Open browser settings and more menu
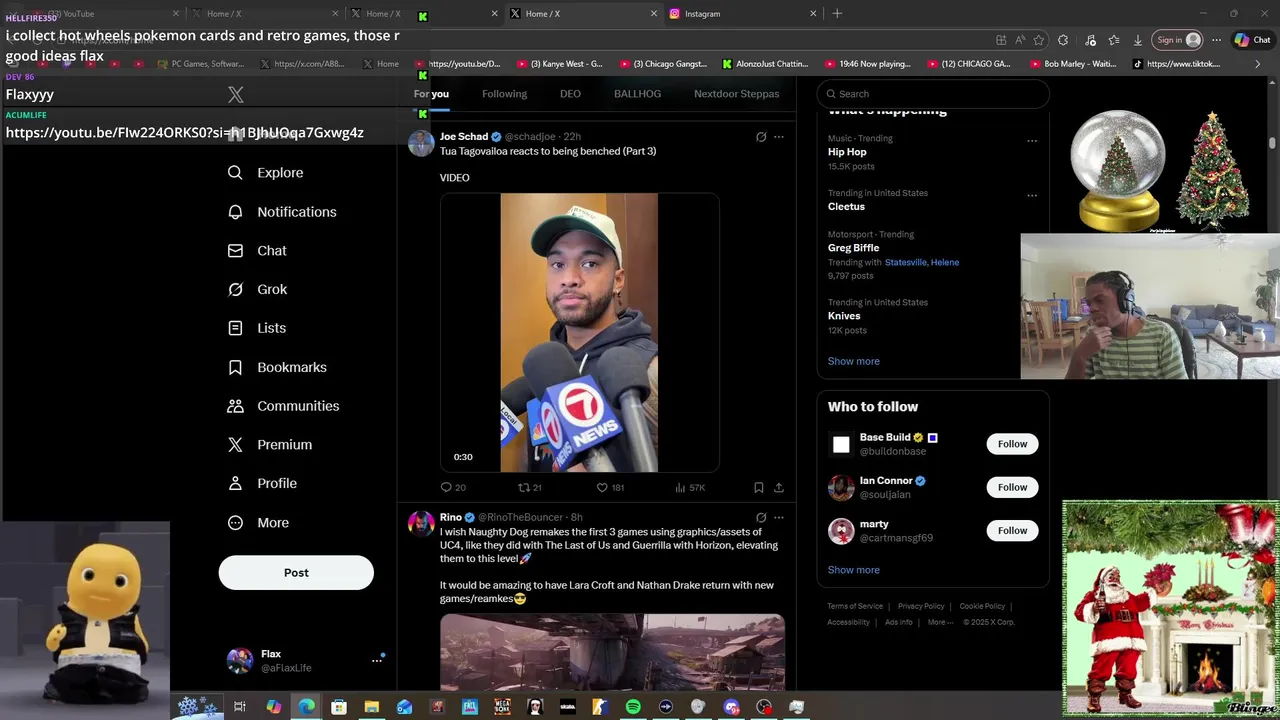1280x720 pixels. click(1216, 40)
